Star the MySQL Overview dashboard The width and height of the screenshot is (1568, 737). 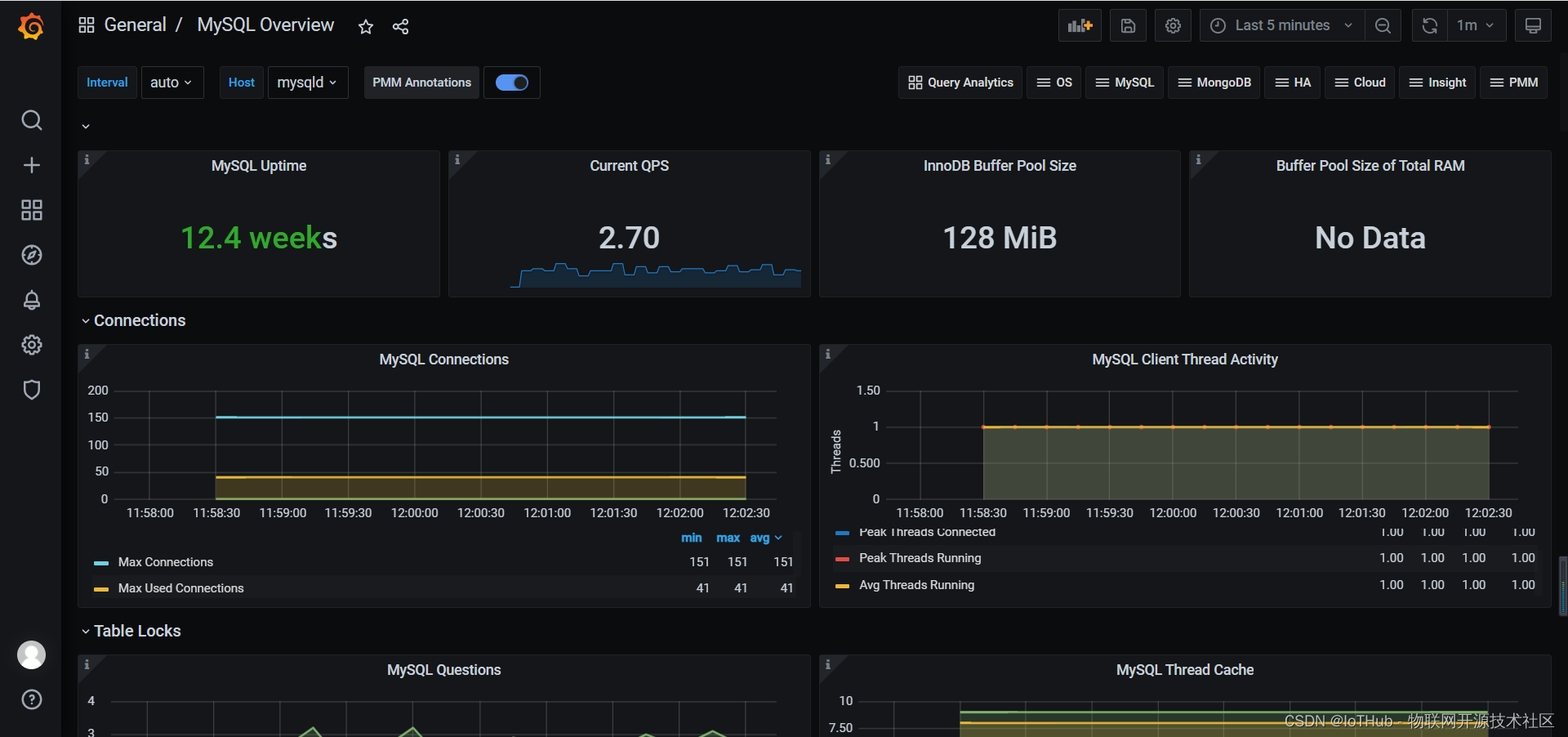pos(366,26)
